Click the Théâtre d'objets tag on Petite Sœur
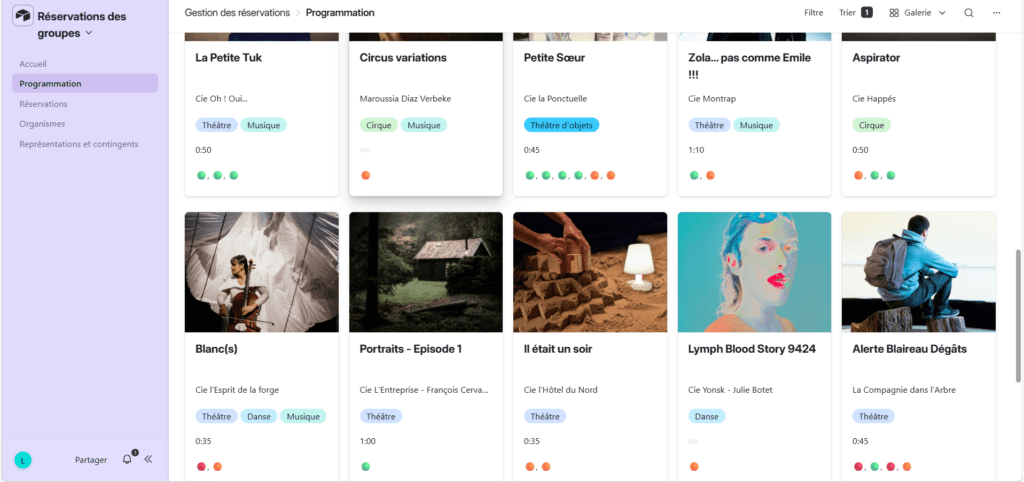Viewport: 1024px width, 482px height. [564, 125]
